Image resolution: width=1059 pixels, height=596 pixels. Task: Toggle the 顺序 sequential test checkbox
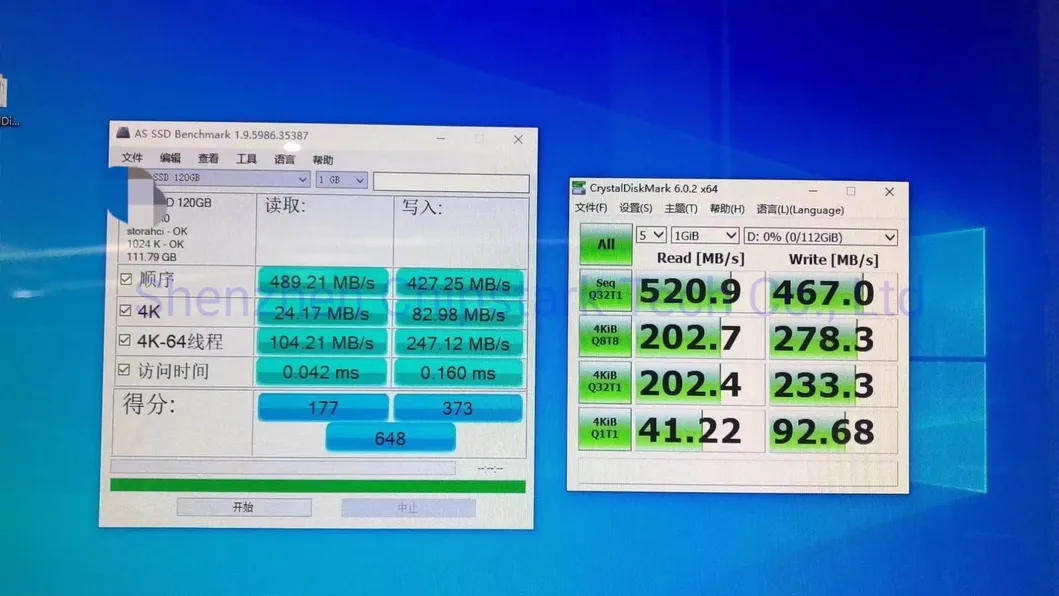click(x=126, y=278)
